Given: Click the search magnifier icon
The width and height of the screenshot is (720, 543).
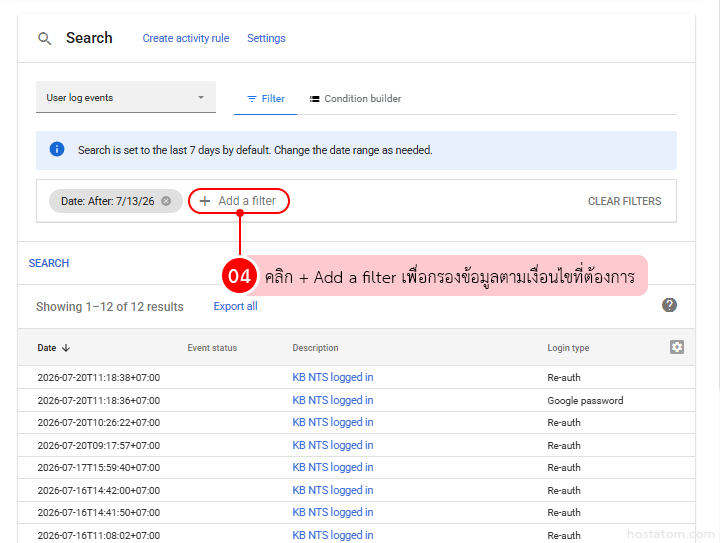Looking at the screenshot, I should [x=45, y=39].
